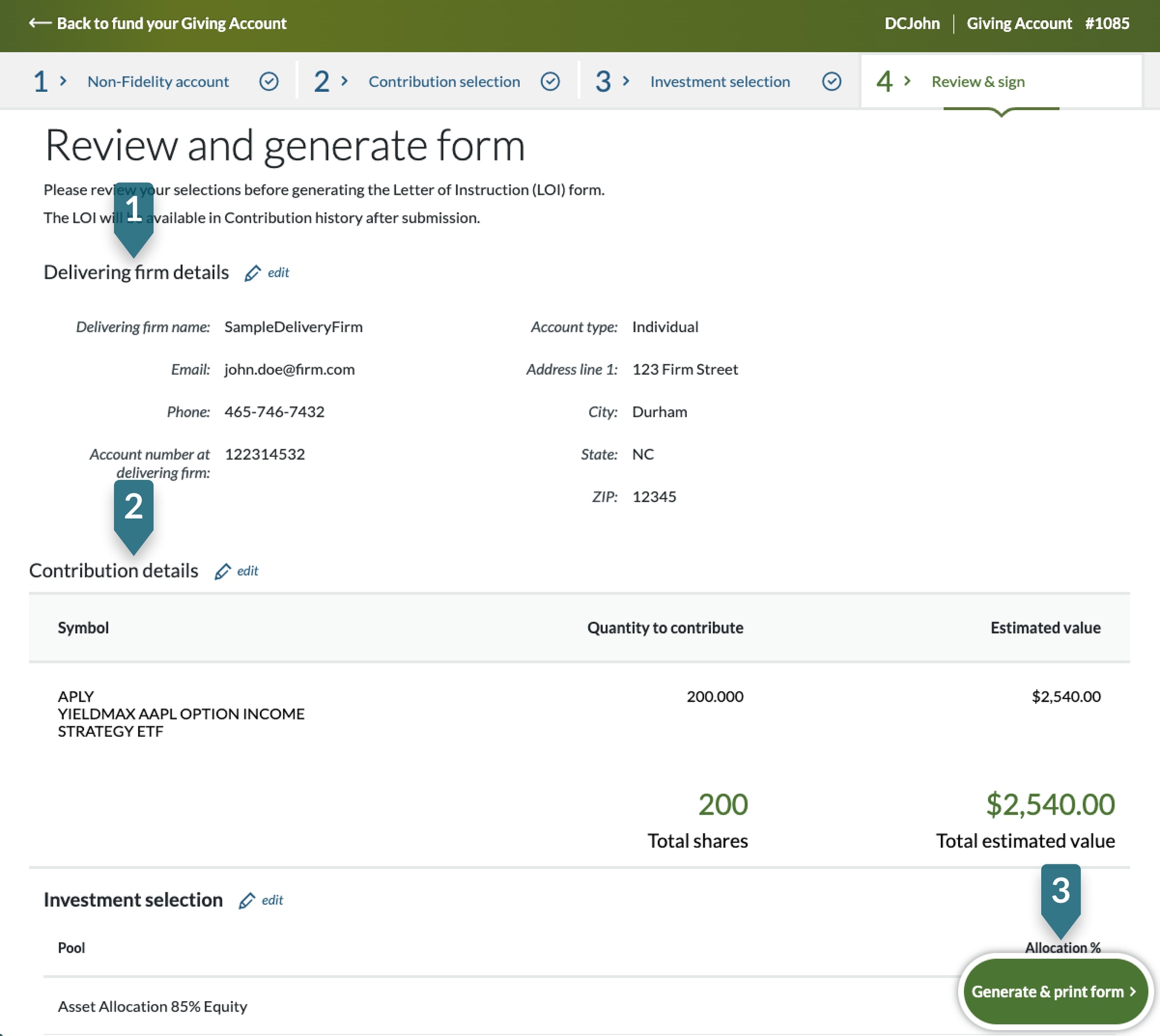
Task: Click completed checkmark for Contribution selection
Action: tap(550, 82)
